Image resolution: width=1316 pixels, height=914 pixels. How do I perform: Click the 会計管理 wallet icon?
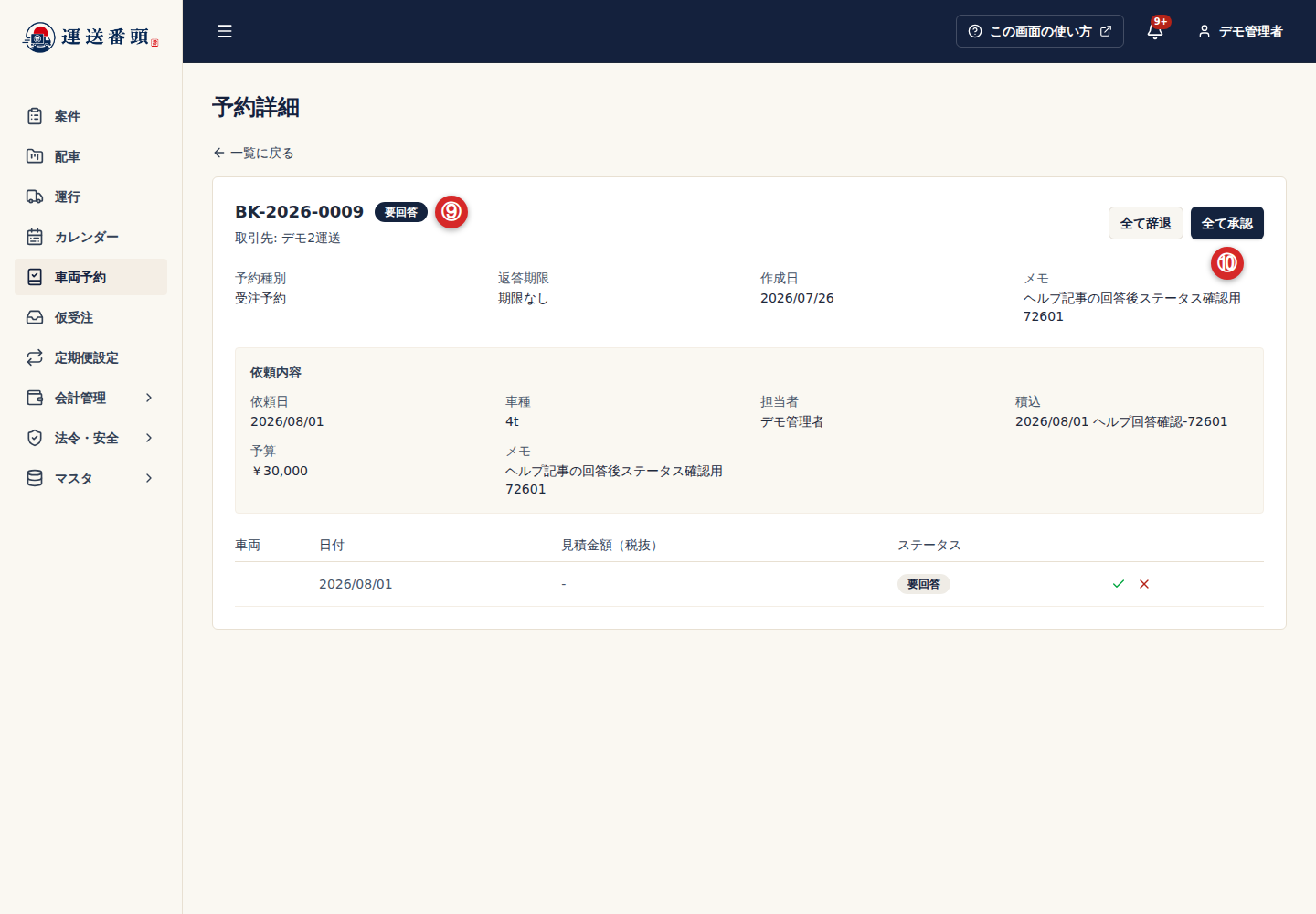pyautogui.click(x=35, y=398)
